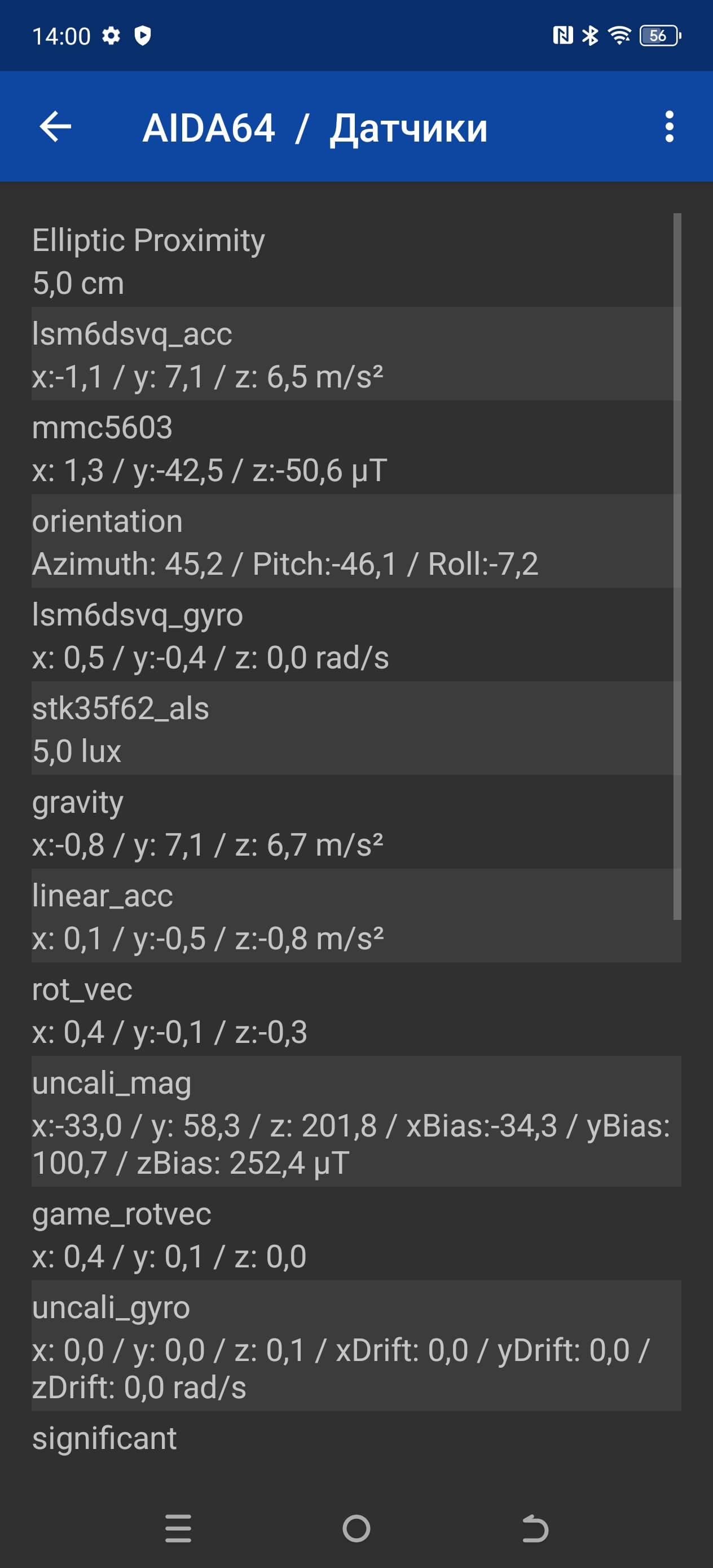This screenshot has height=1568, width=713.
Task: Tap the stk35f62_als light sensor row
Action: 353,729
